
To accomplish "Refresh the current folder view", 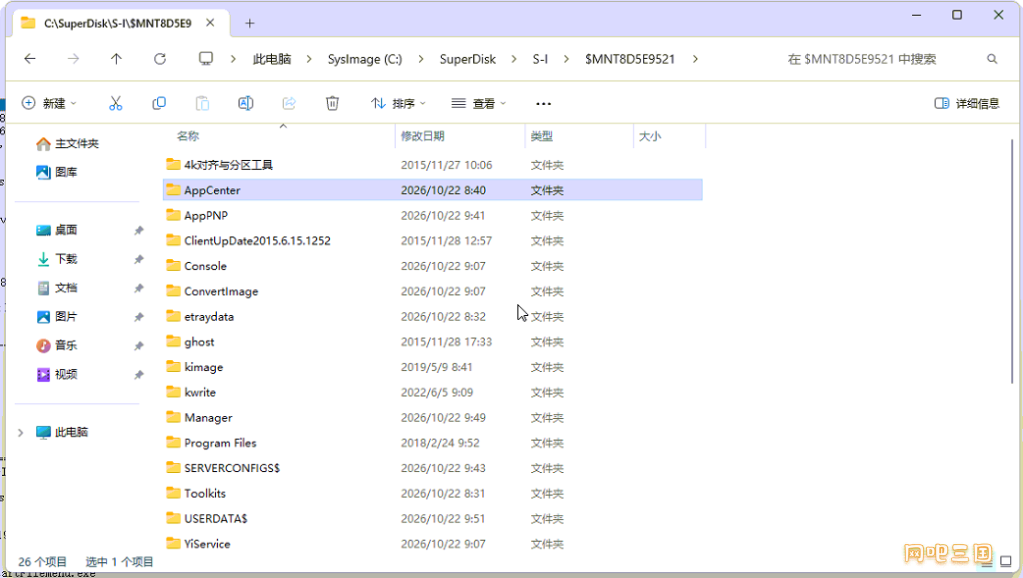I will point(160,59).
